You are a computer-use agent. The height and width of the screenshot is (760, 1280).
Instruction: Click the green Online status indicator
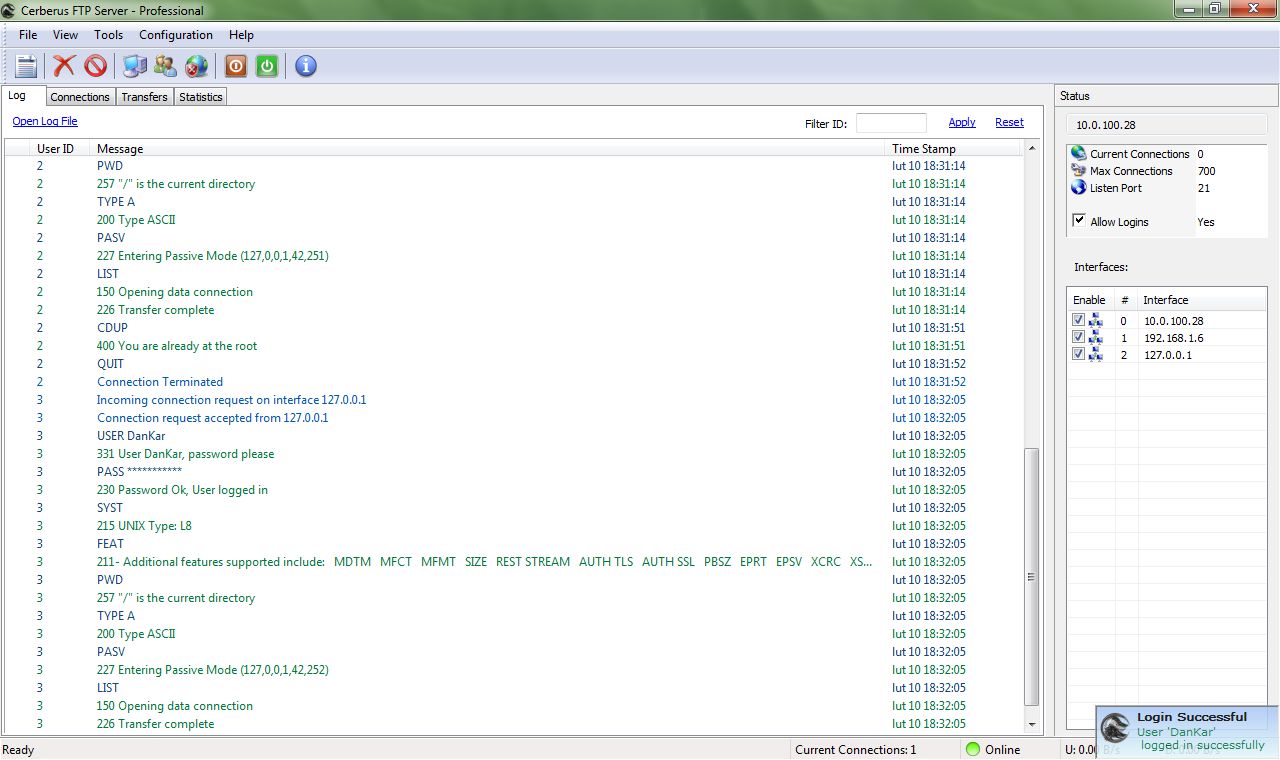click(x=972, y=749)
